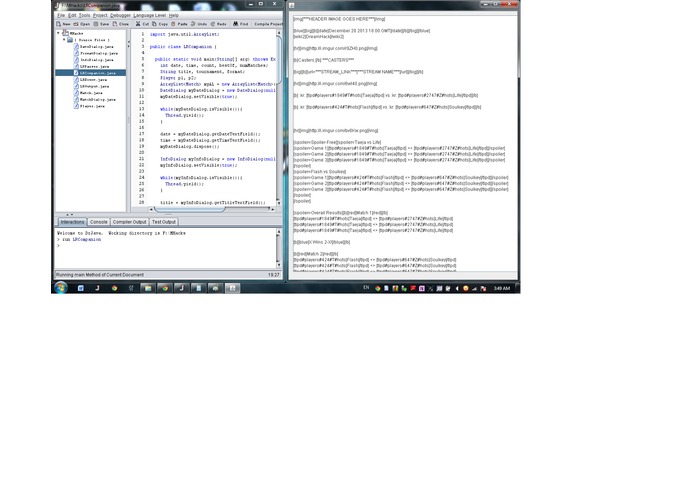
Task: Click the code editor vertical scrollbar
Action: pyautogui.click(x=279, y=117)
